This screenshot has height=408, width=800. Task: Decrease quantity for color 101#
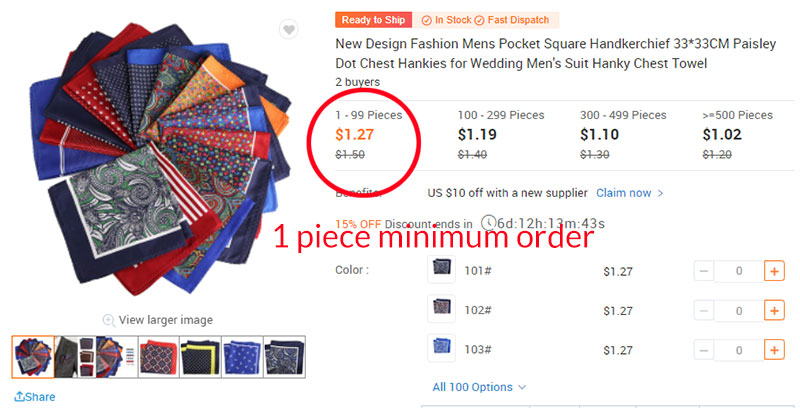pos(704,271)
